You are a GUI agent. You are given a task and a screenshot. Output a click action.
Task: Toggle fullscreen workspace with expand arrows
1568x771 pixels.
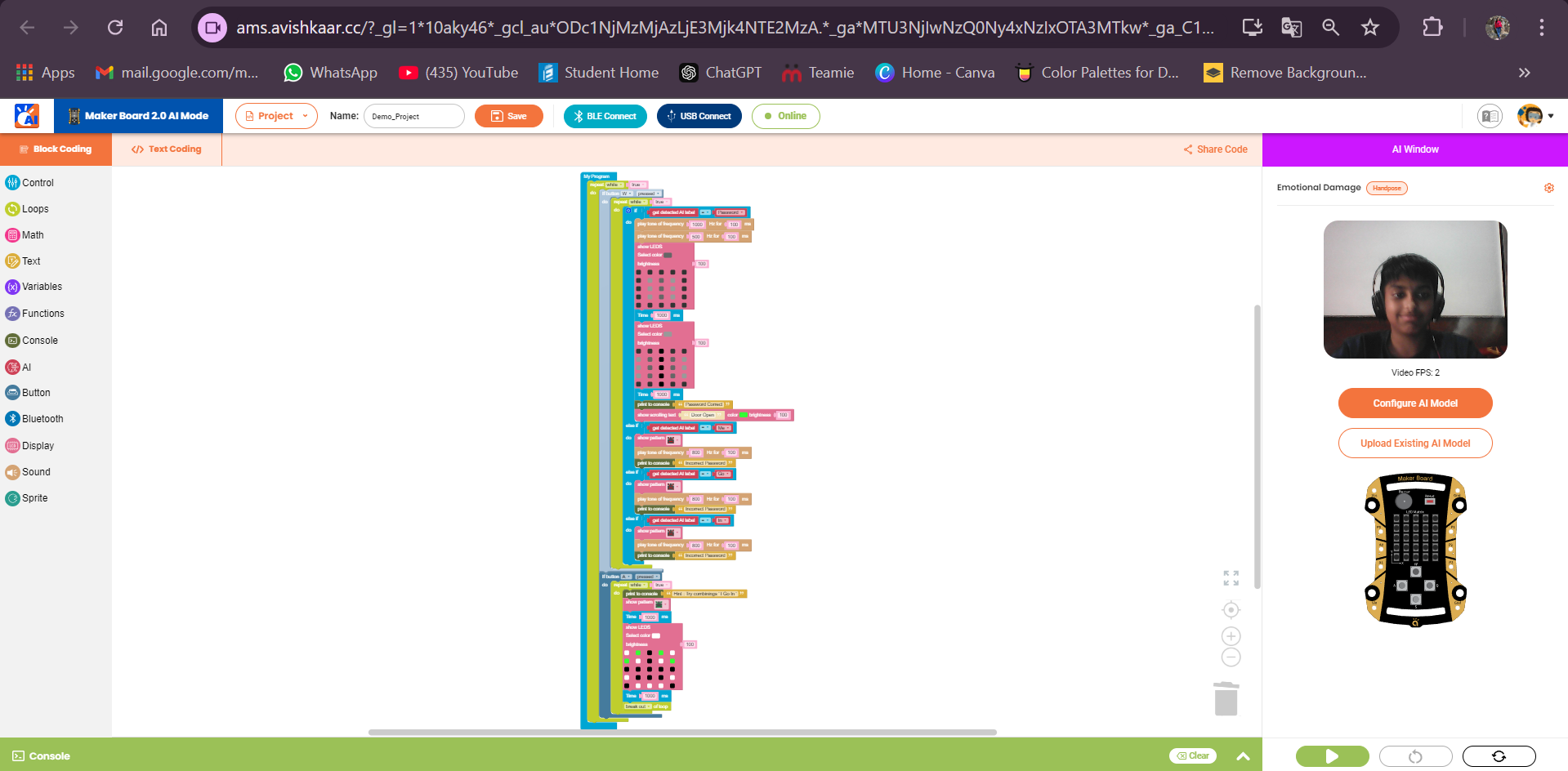point(1231,578)
